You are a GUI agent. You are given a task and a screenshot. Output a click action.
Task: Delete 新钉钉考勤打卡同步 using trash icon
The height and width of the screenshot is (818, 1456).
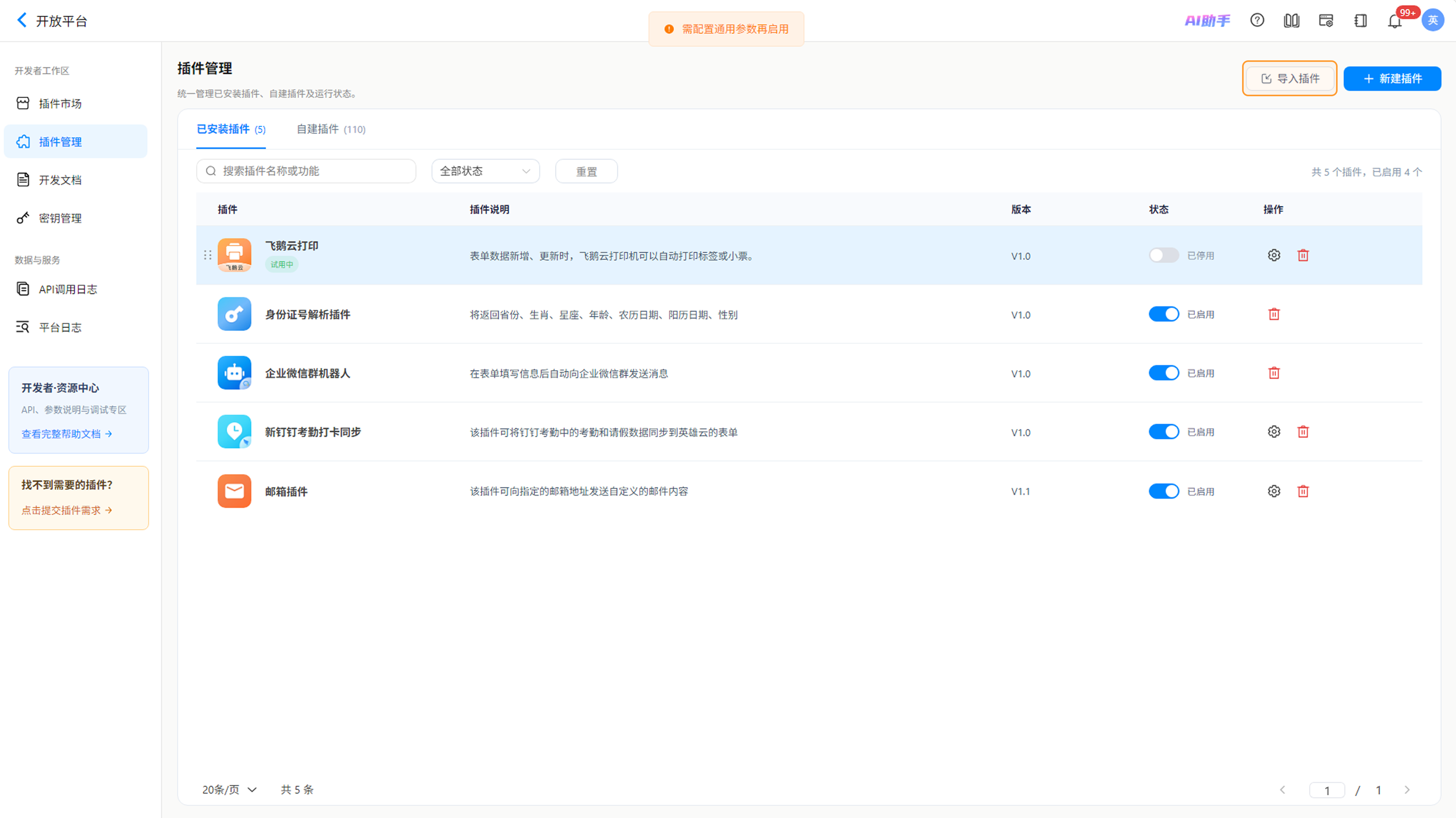(x=1303, y=432)
